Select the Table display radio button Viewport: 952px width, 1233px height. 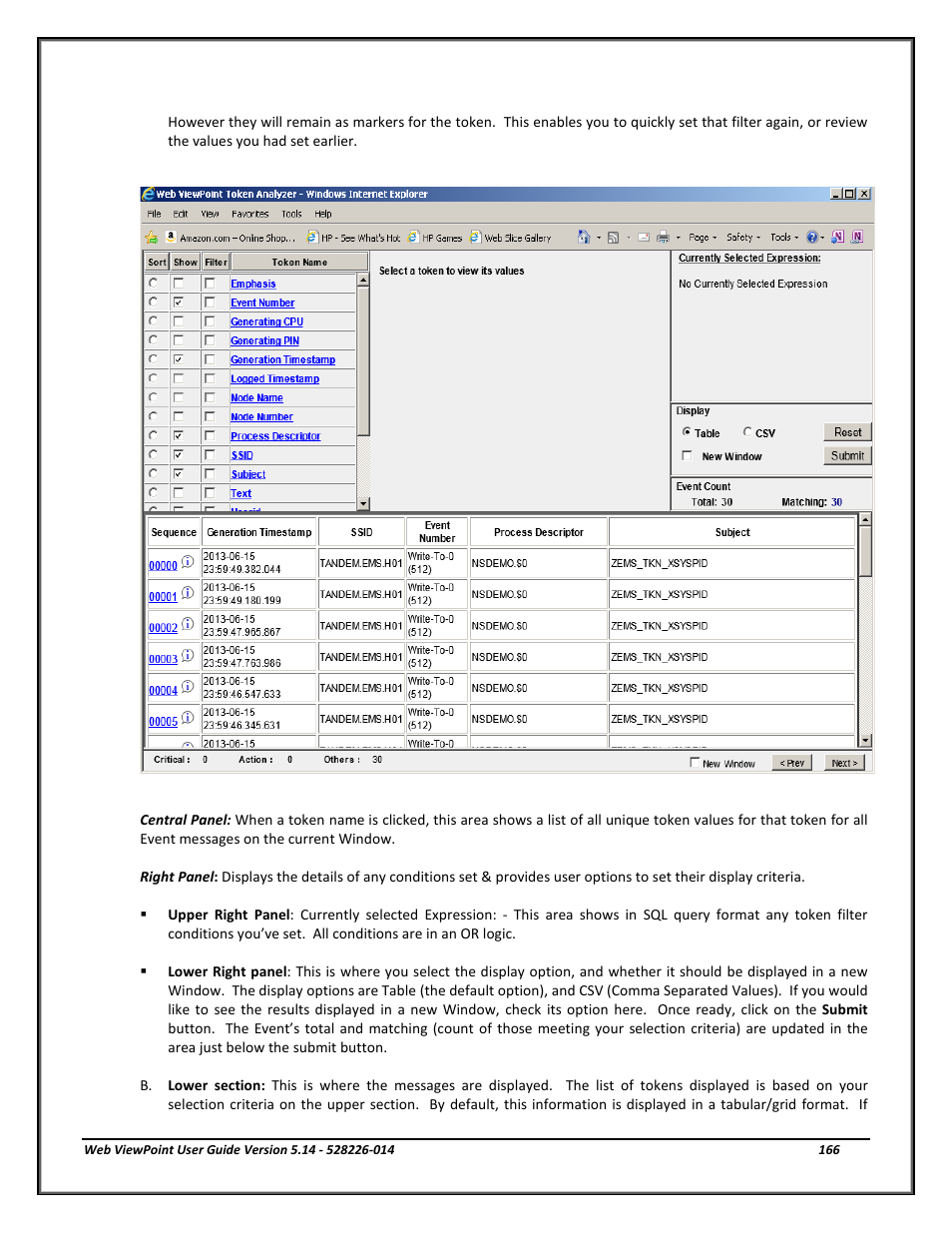(x=687, y=431)
